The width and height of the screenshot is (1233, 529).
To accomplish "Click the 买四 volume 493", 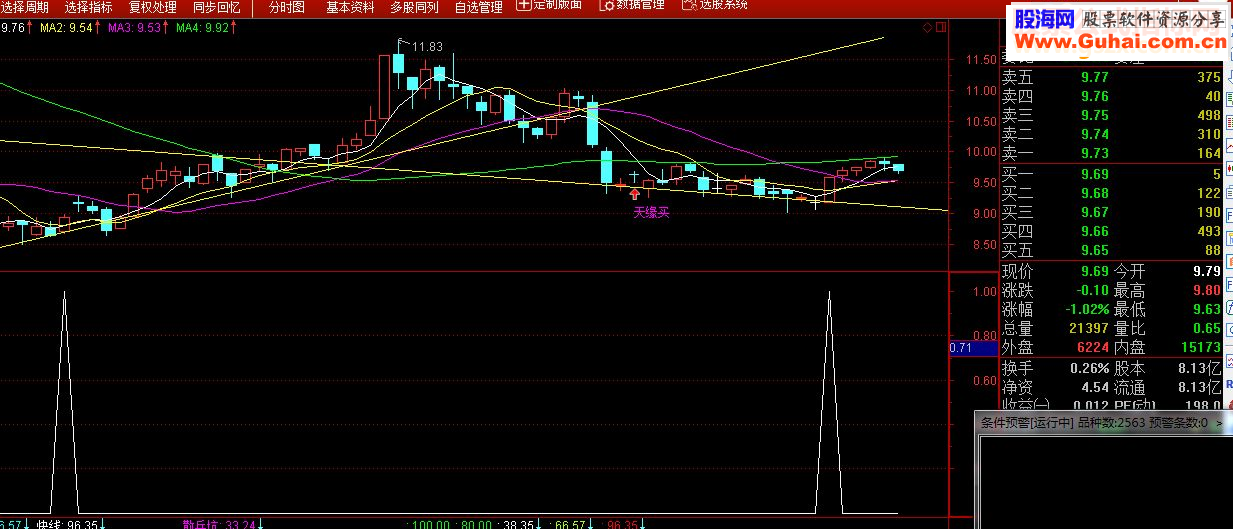I will [1208, 231].
